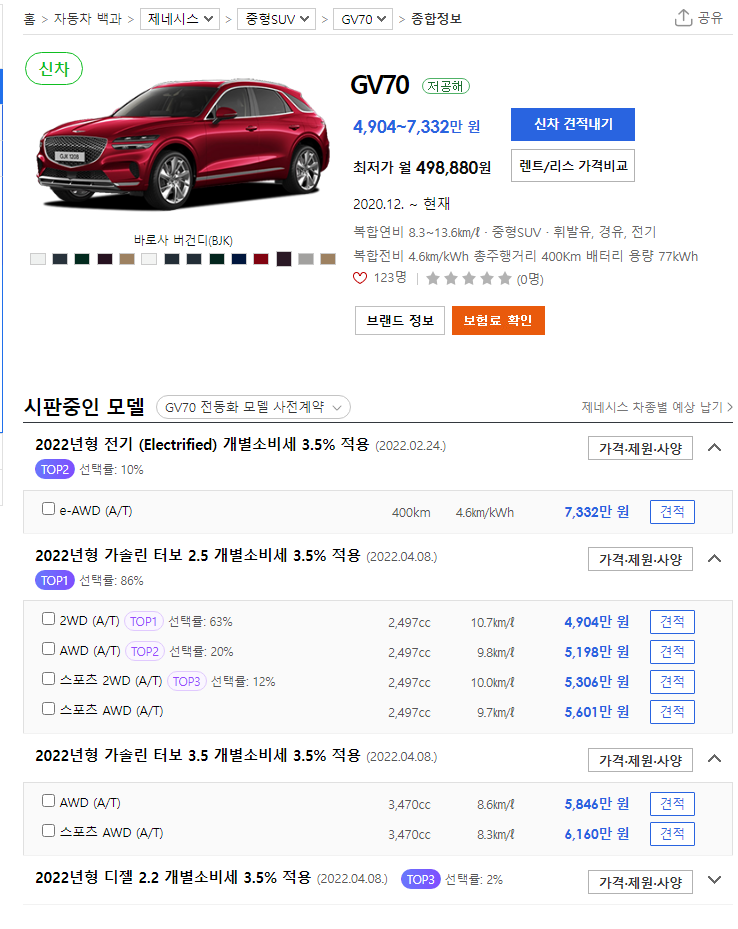Click the star rating beside (0명)
Image resolution: width=738 pixels, height=929 pixels.
(x=469, y=278)
